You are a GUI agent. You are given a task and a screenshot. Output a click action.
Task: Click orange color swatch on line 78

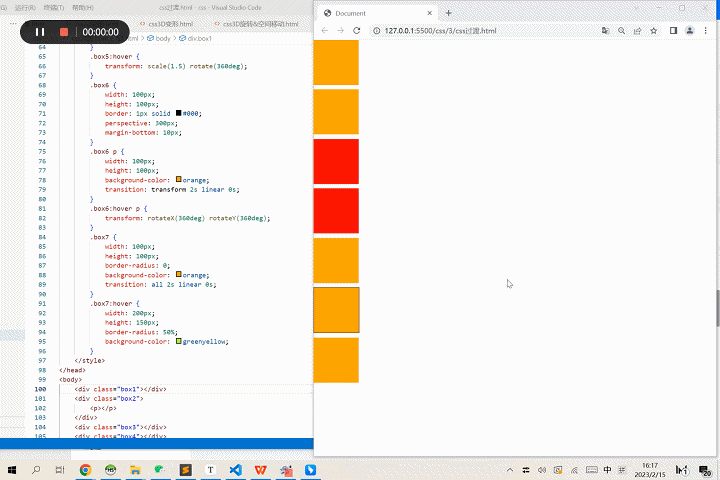click(179, 180)
